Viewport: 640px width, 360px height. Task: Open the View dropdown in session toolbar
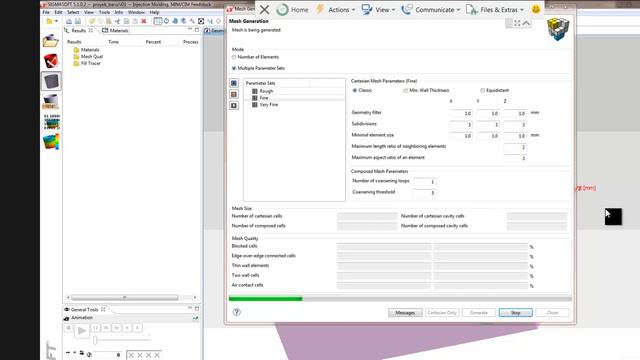click(x=378, y=9)
